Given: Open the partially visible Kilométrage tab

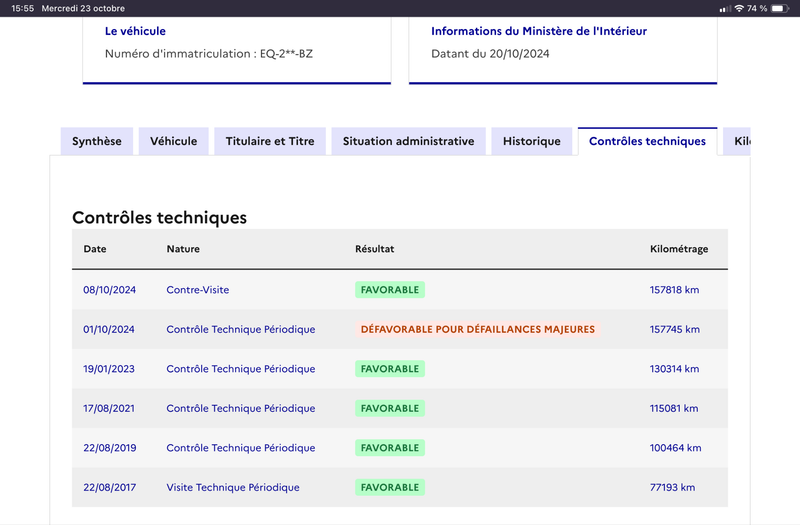Looking at the screenshot, I should click(x=737, y=141).
